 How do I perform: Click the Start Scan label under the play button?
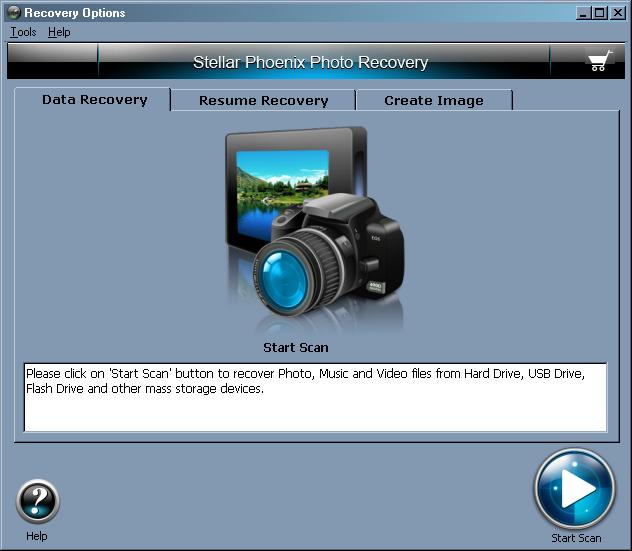coord(576,538)
